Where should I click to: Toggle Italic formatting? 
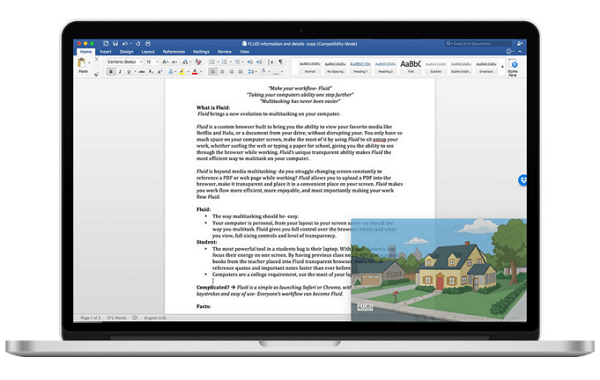120,72
